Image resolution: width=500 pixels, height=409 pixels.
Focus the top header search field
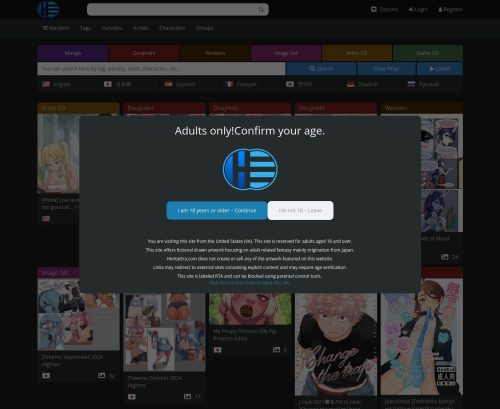[178, 9]
